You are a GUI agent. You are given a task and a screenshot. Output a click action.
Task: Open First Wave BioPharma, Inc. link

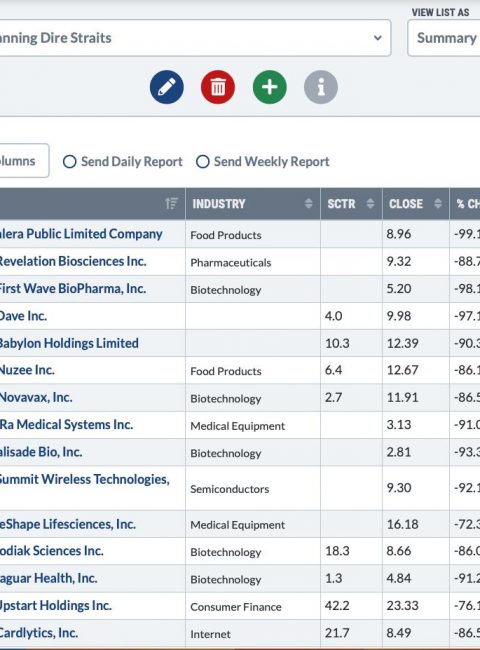point(73,289)
